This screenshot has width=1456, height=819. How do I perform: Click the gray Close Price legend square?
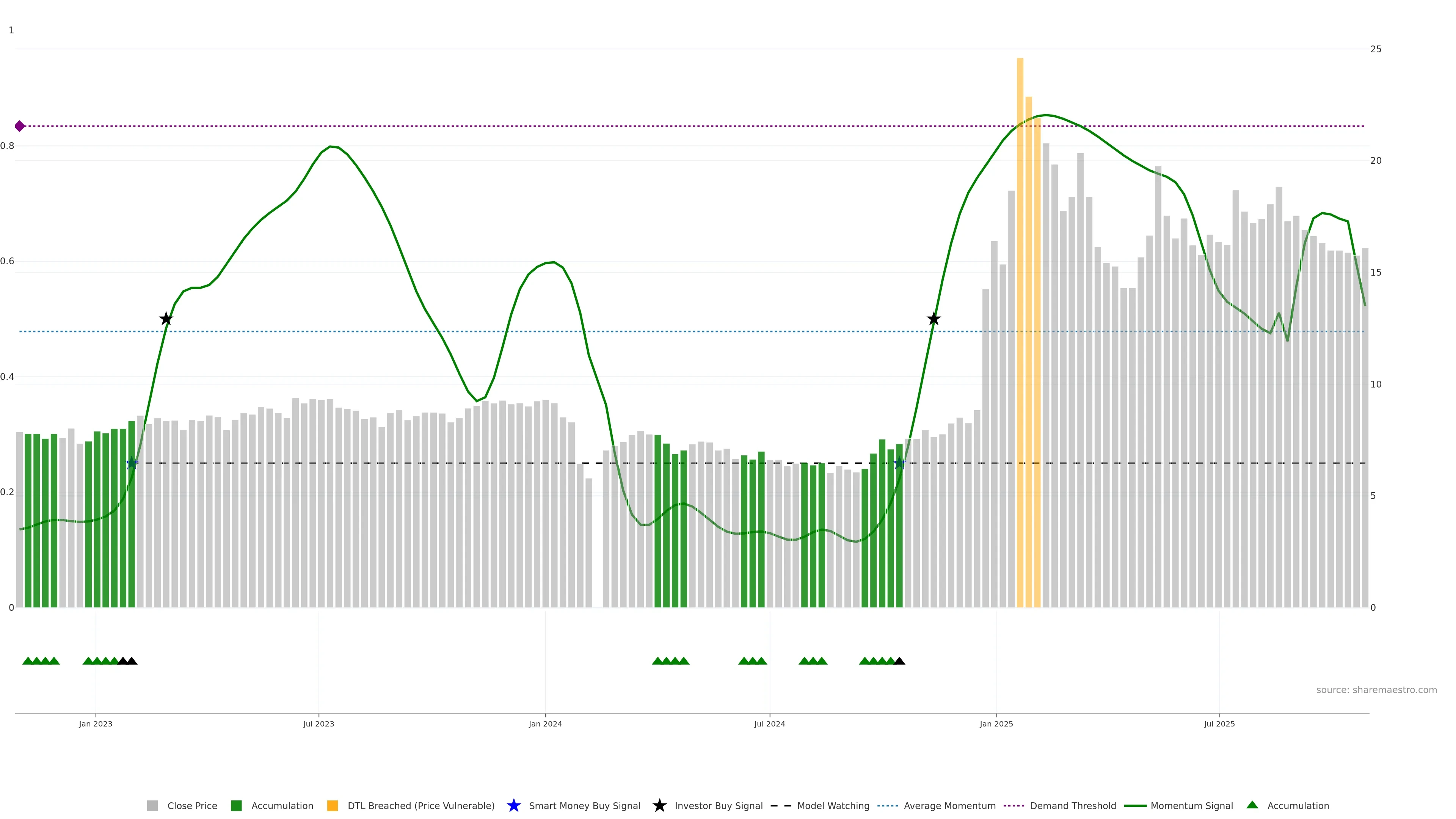pos(152,805)
